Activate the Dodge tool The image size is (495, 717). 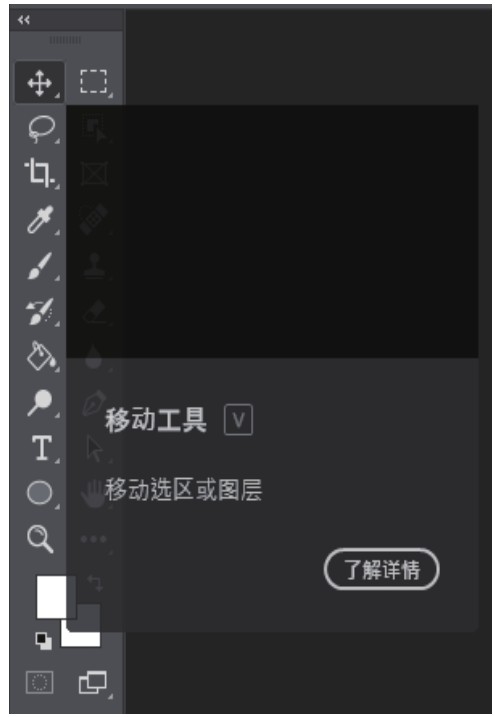click(x=40, y=402)
